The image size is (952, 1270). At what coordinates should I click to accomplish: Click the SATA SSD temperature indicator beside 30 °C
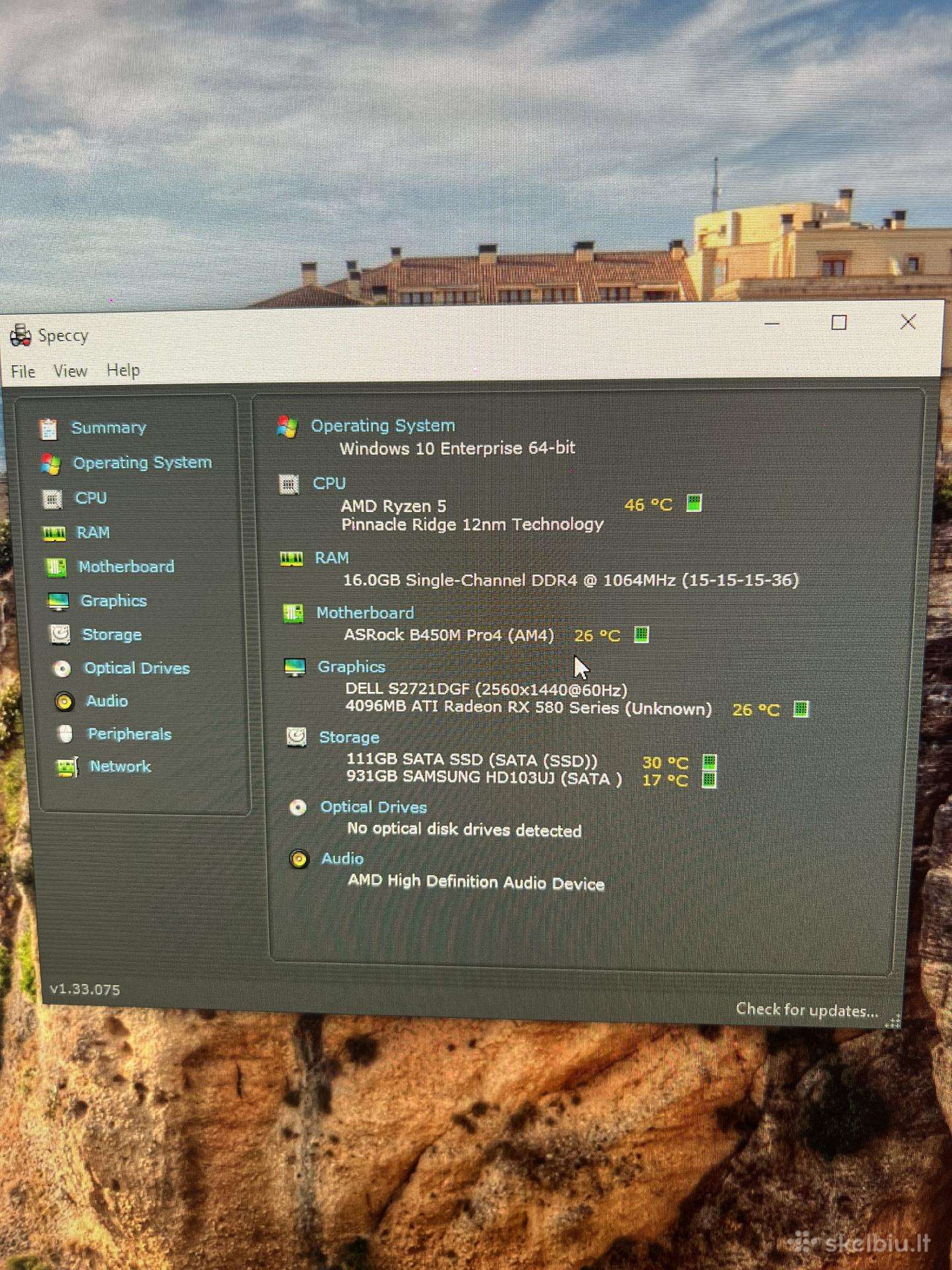(x=709, y=762)
